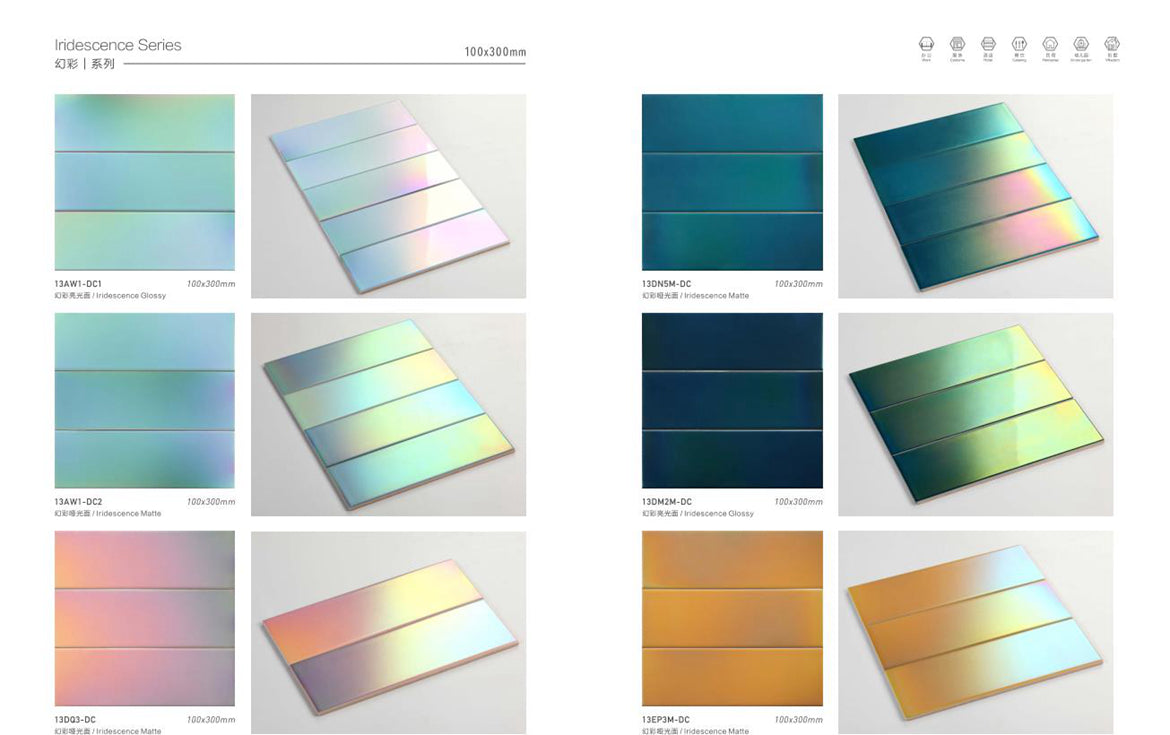Select the Catering fork-and-knife icon
Viewport: 1170px width, 735px height.
(x=1019, y=45)
